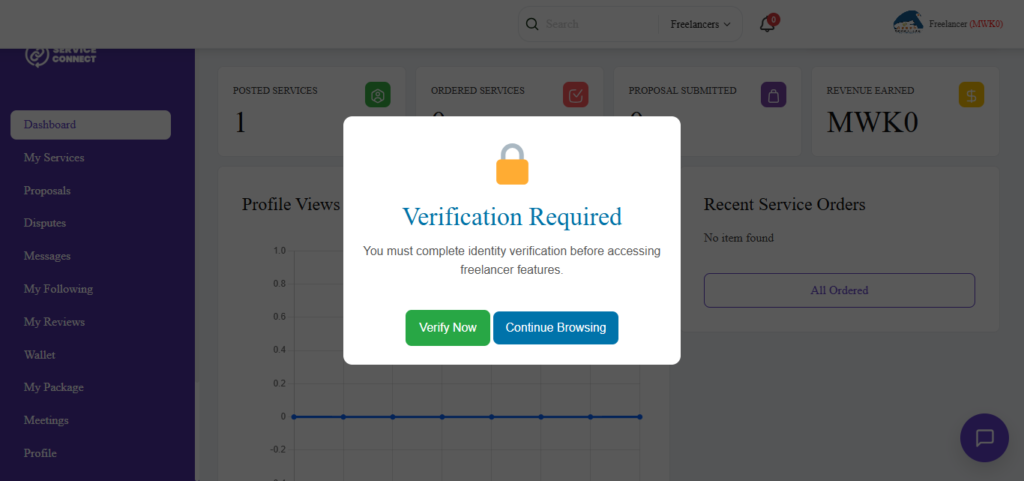
Task: Click the search magnifier icon
Action: (x=532, y=24)
